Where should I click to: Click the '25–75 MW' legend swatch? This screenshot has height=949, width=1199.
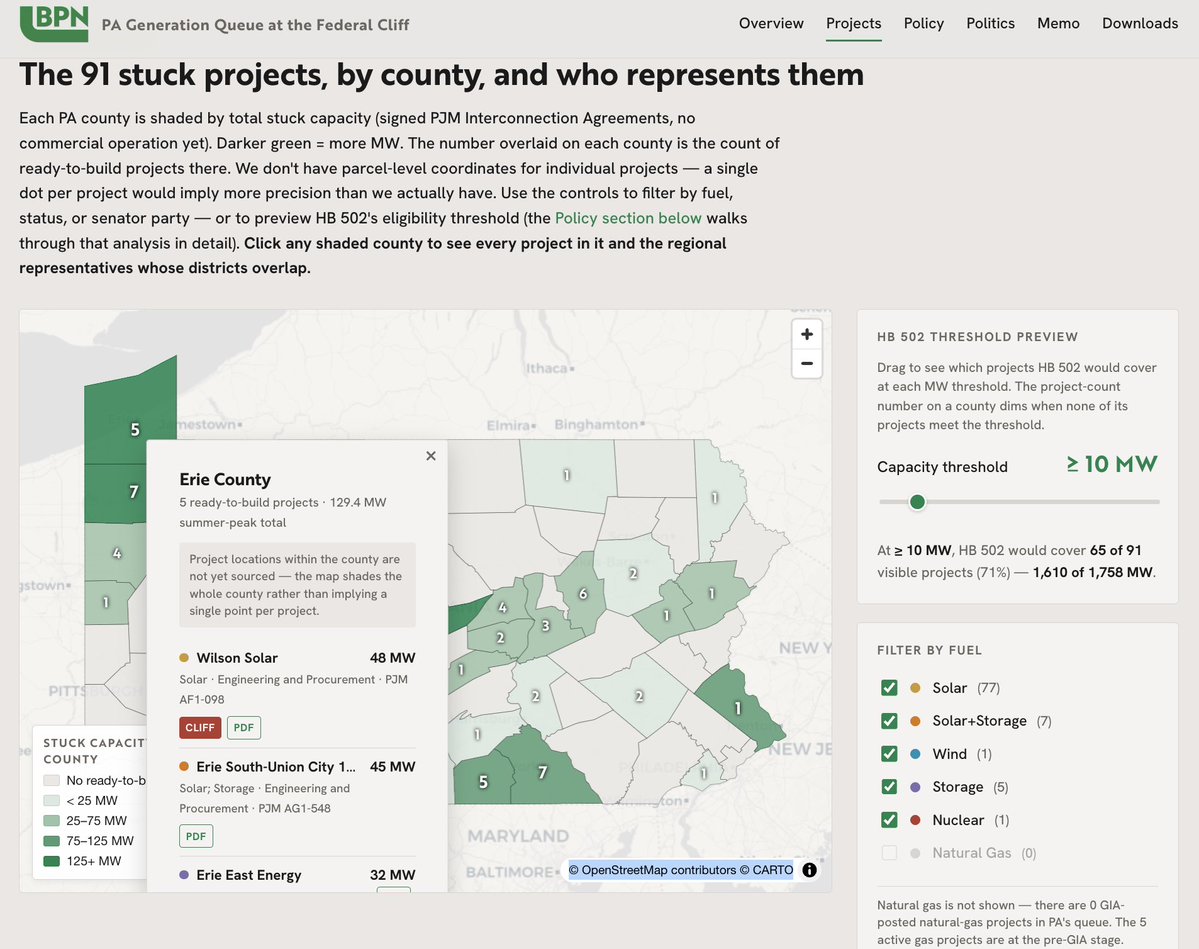pyautogui.click(x=52, y=821)
